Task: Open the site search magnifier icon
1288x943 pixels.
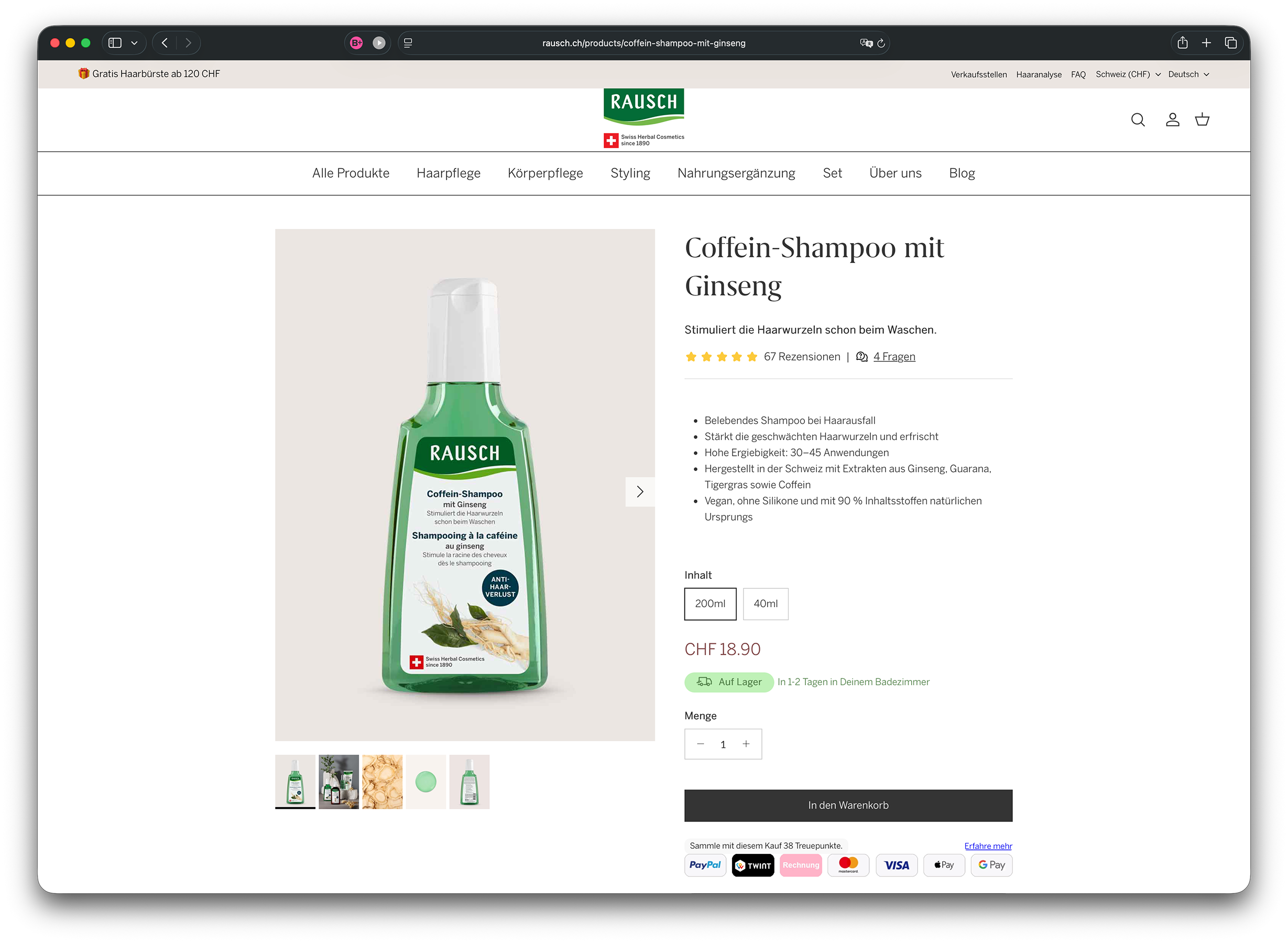Action: pos(1137,119)
